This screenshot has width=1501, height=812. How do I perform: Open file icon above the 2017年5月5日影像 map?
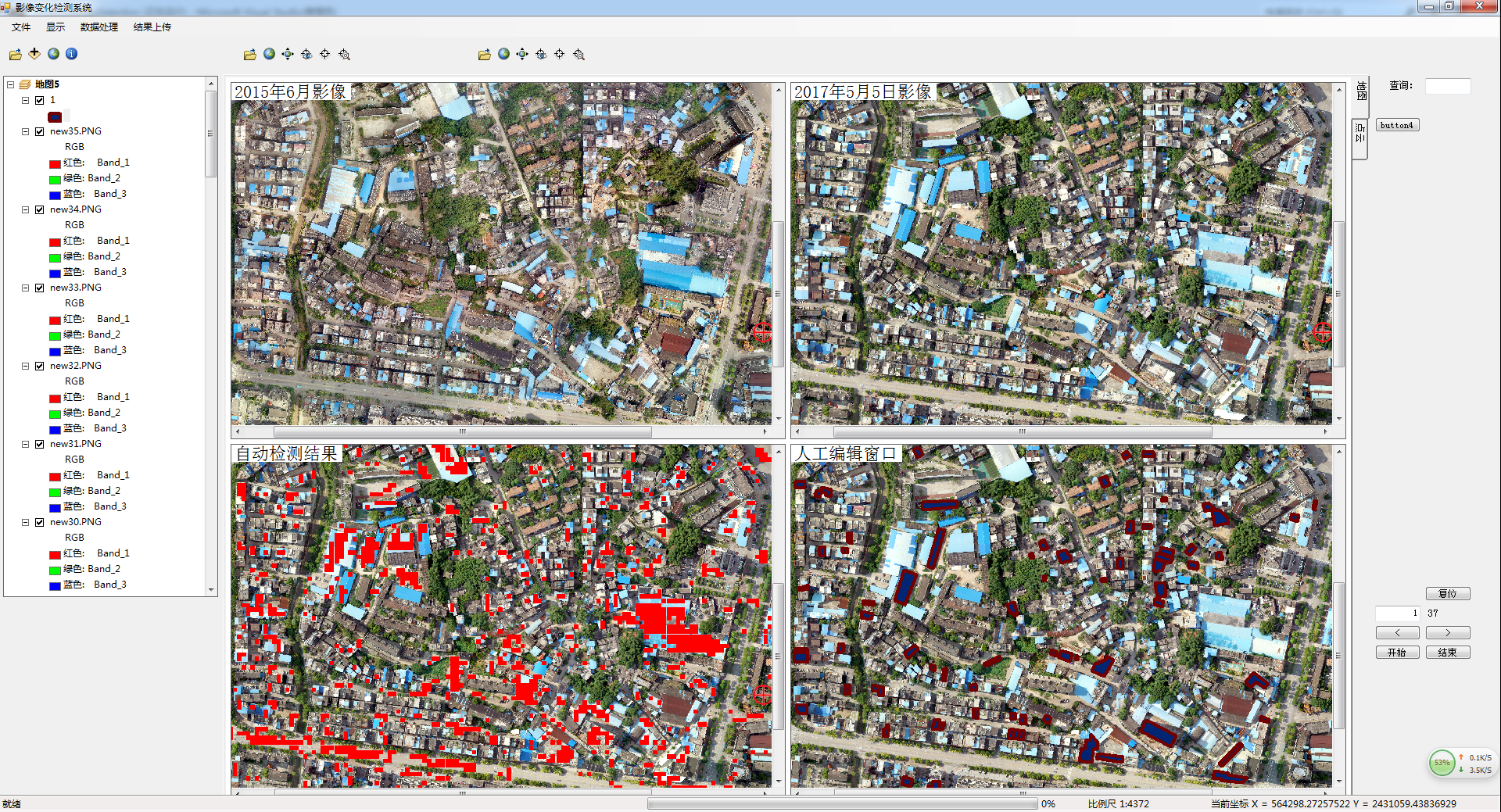point(485,54)
